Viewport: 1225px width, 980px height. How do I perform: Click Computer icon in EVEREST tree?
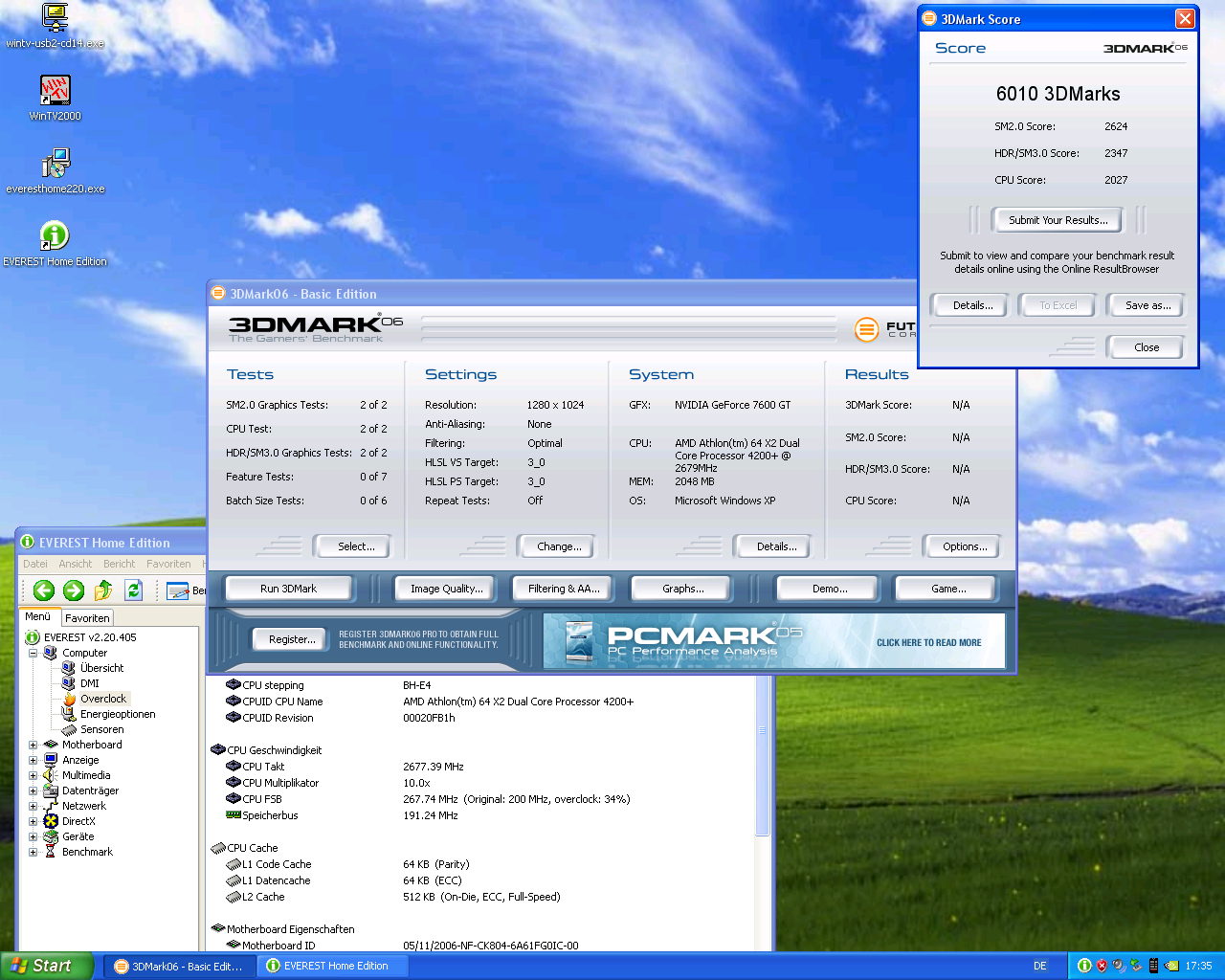pos(51,653)
